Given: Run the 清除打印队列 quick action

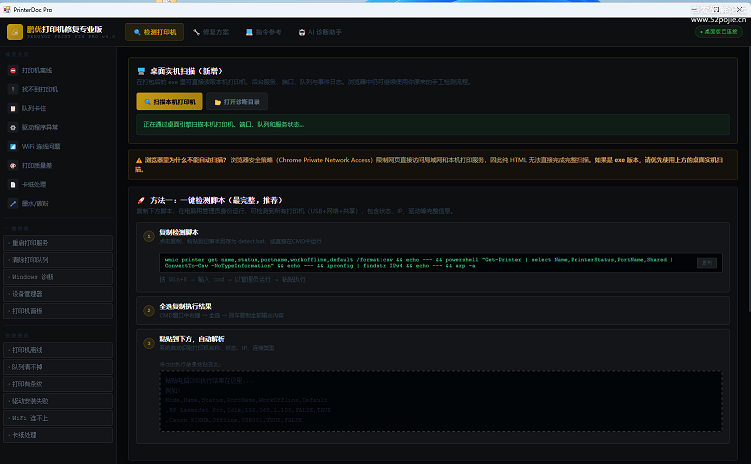Looking at the screenshot, I should (x=57, y=259).
